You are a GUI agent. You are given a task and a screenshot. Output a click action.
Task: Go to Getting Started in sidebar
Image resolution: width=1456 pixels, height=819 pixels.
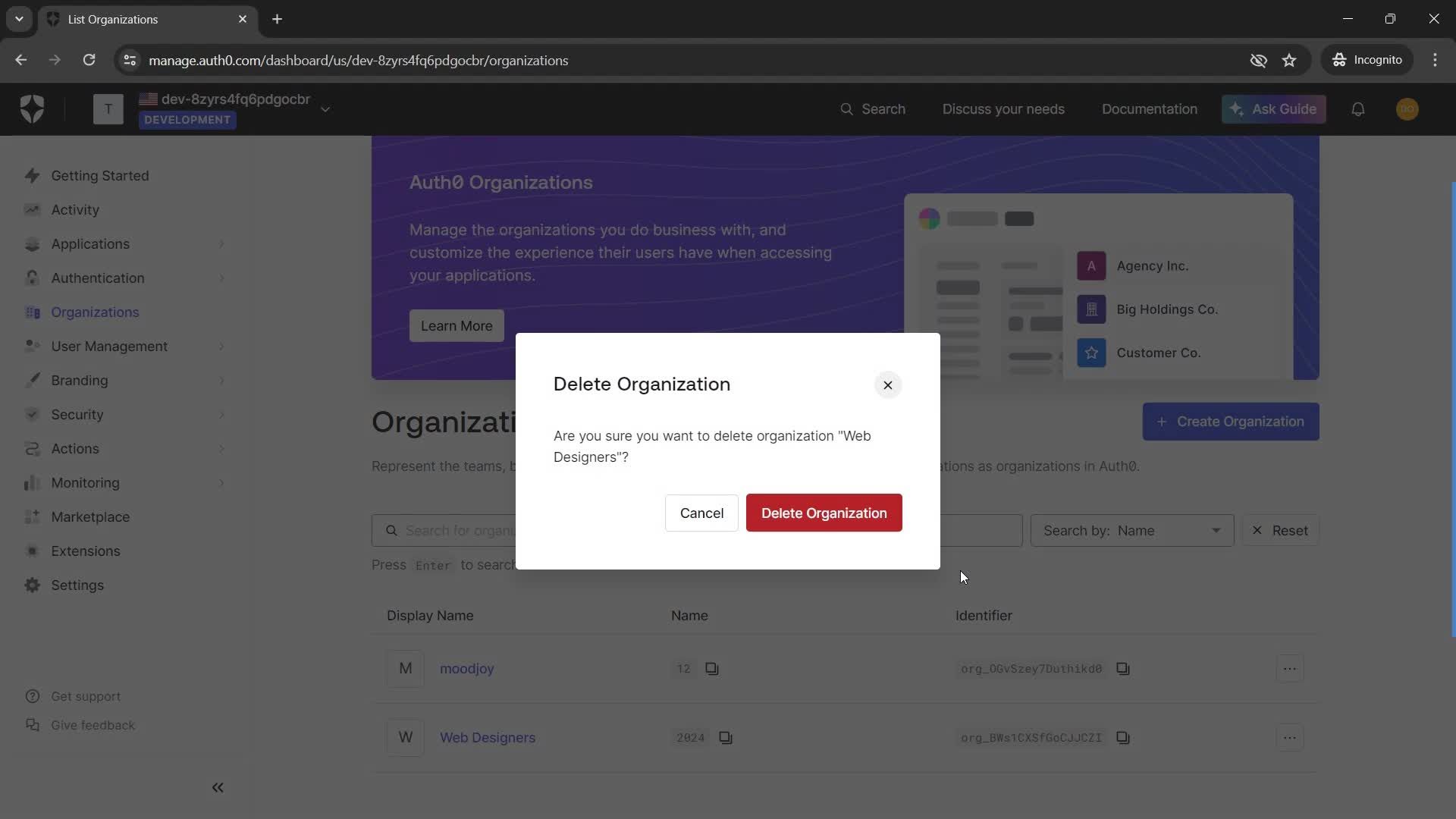100,176
